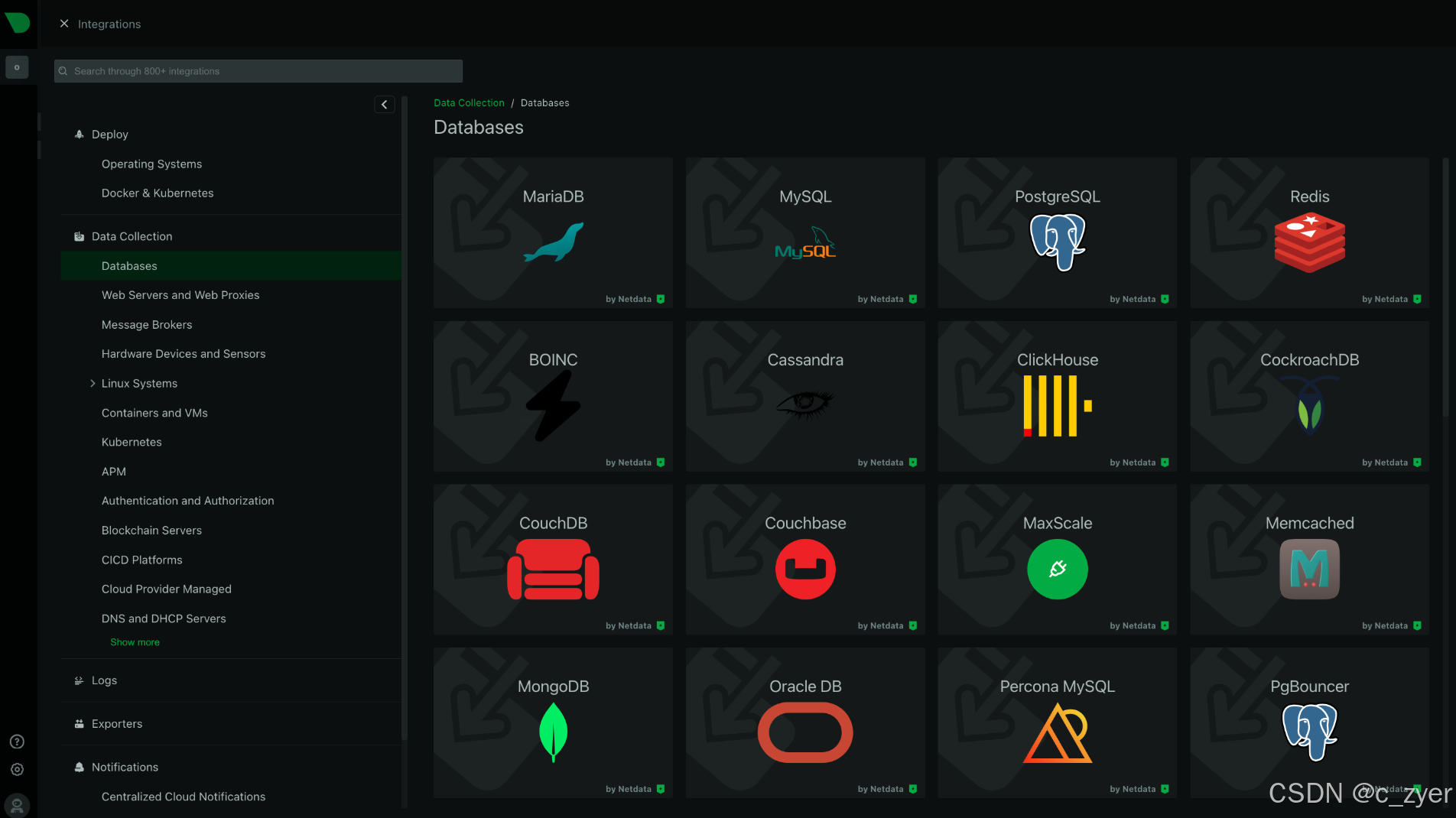Focus the integrations search field
This screenshot has width=1456, height=818.
pyautogui.click(x=258, y=71)
